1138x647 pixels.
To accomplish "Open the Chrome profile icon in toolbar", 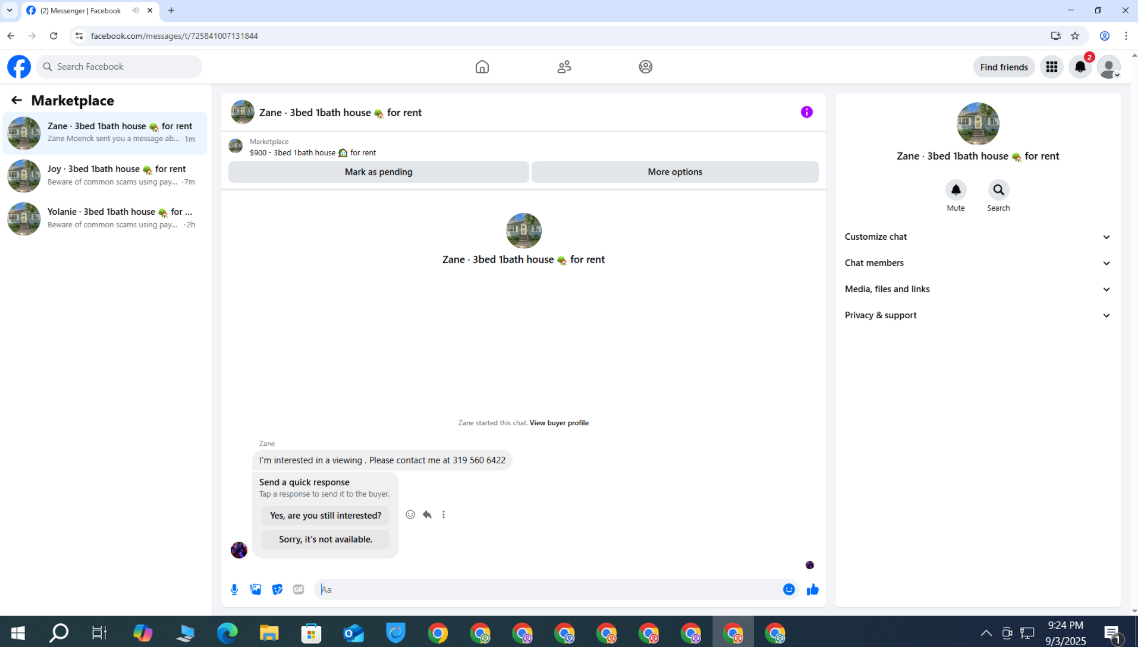I will coord(1104,36).
